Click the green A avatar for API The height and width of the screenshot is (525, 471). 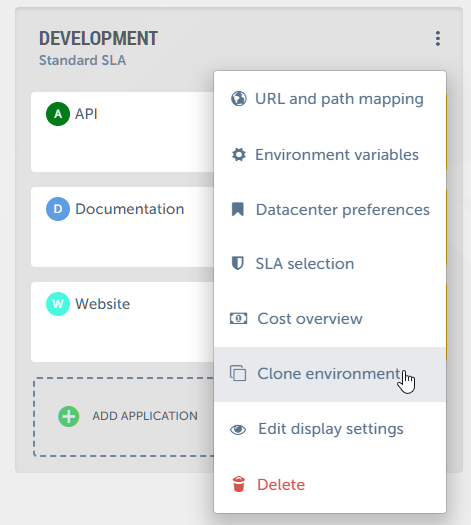58,114
